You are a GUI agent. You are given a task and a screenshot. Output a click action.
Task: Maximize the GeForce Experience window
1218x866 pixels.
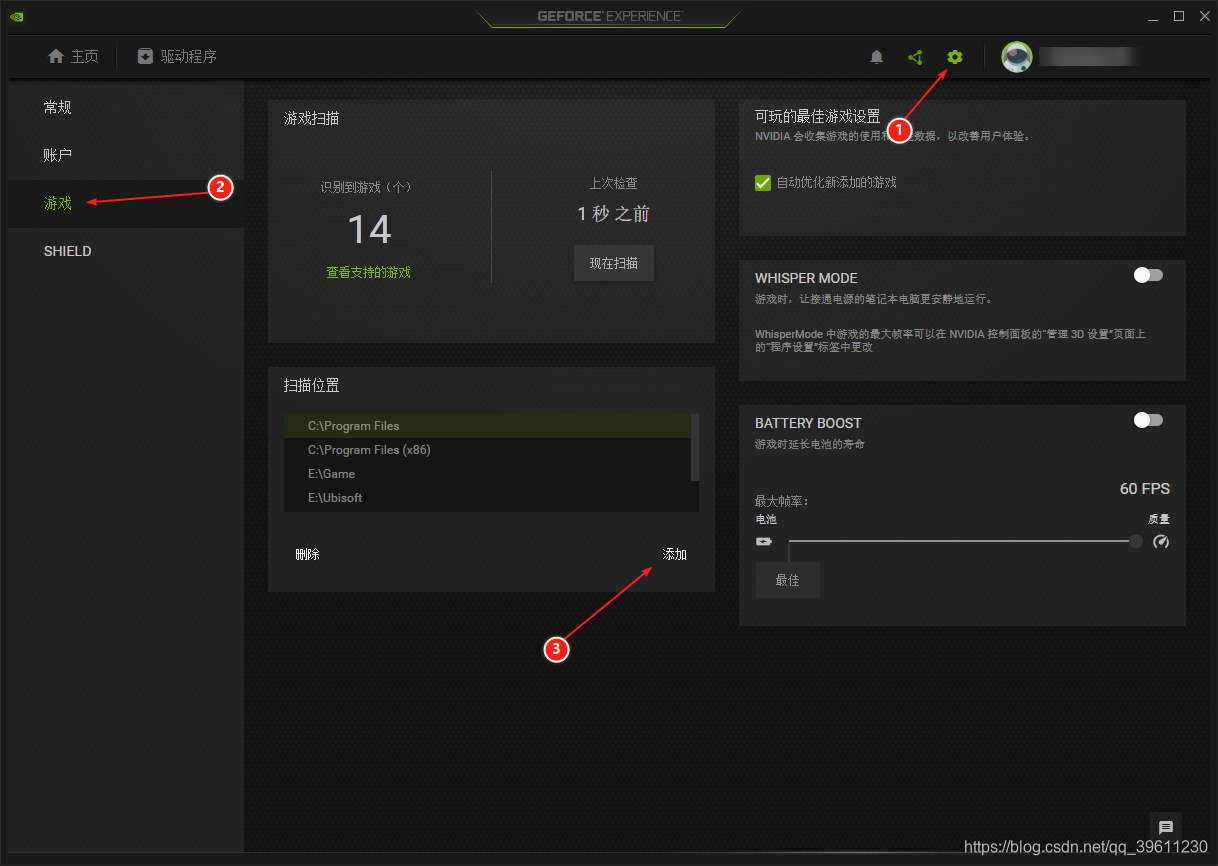pos(1179,16)
